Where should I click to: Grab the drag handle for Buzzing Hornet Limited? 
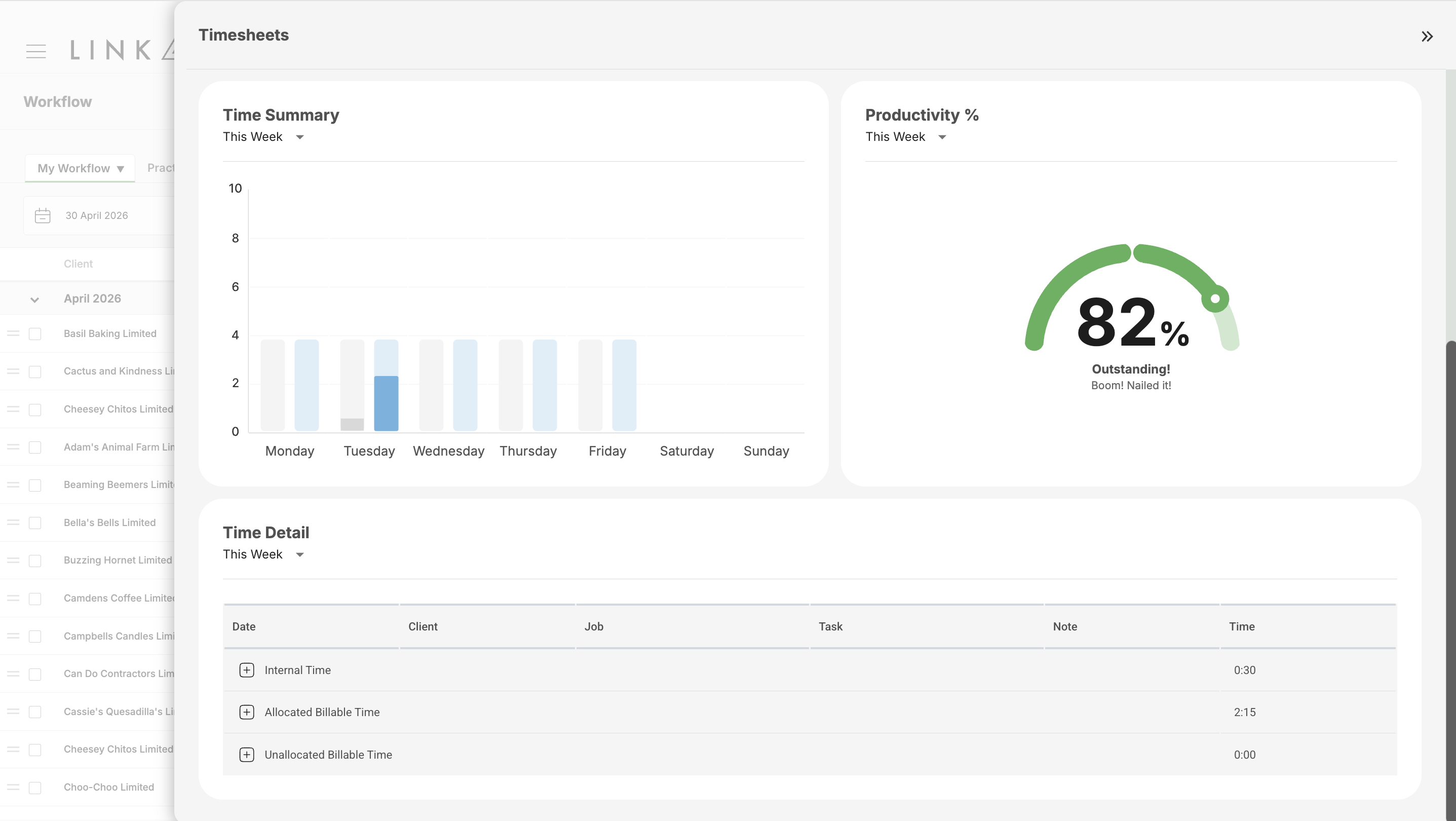tap(13, 561)
